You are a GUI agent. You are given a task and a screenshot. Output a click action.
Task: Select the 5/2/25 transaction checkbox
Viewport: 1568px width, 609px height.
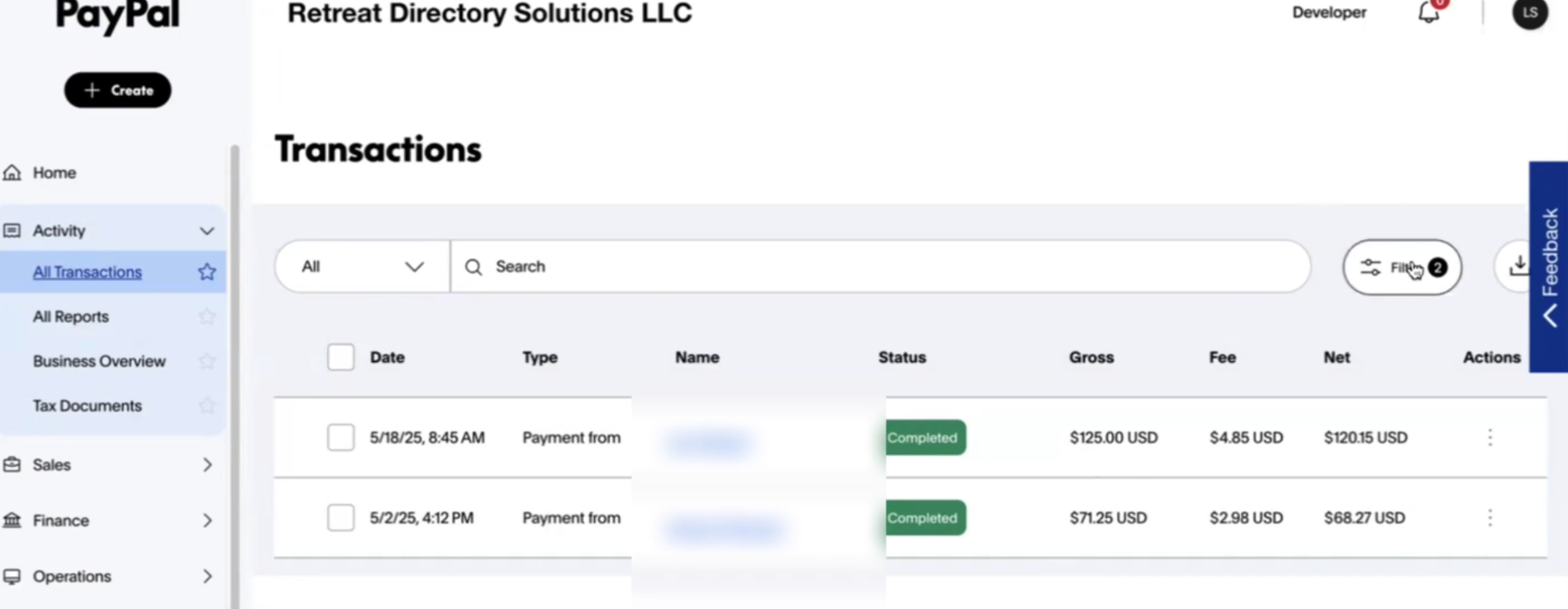click(340, 517)
